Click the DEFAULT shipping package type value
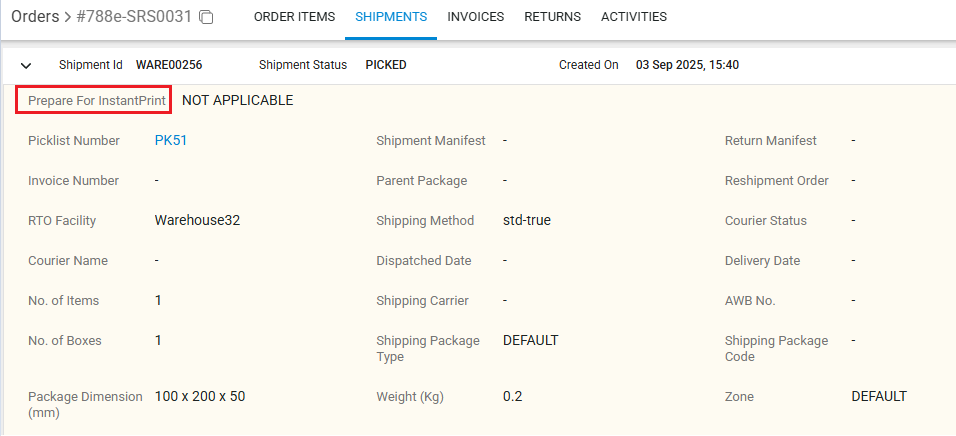This screenshot has width=956, height=436. [530, 341]
